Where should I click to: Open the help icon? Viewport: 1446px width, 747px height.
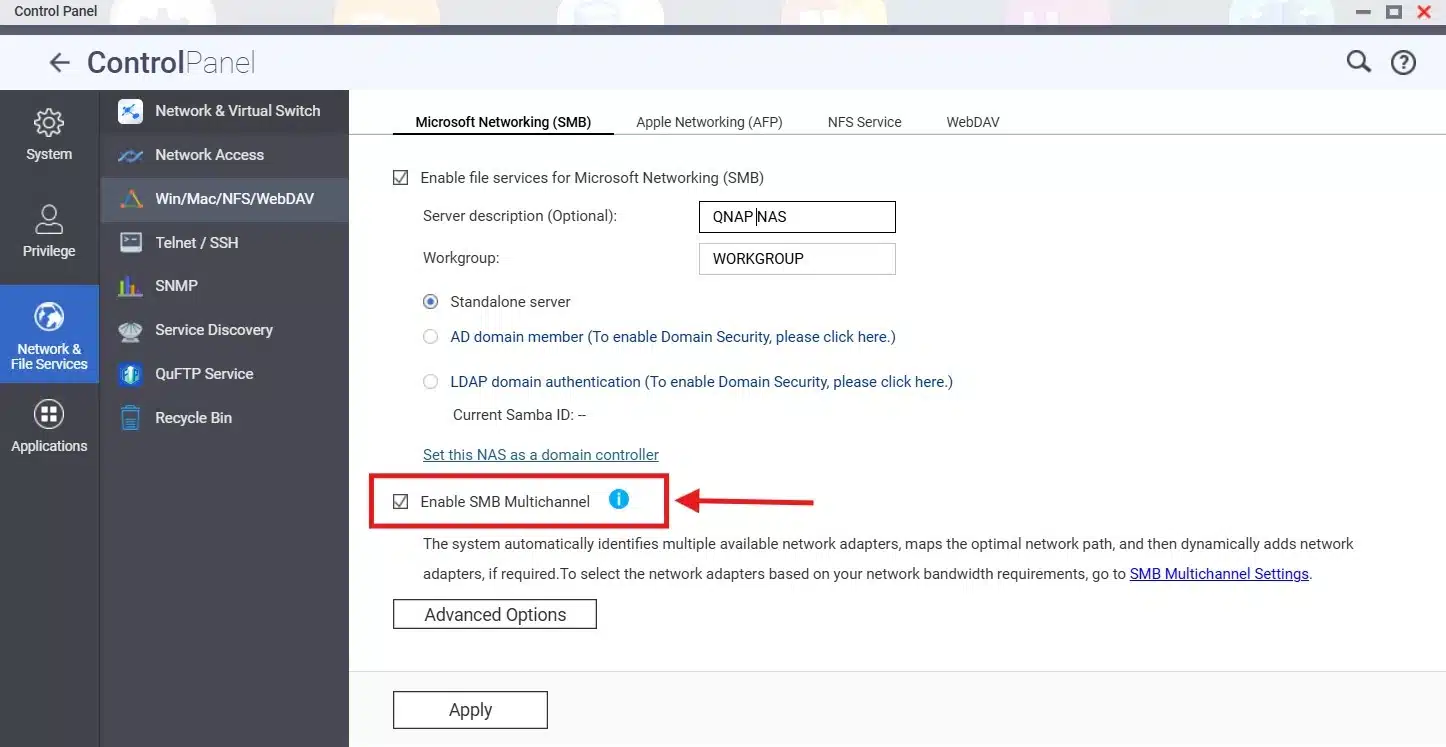coord(1403,61)
